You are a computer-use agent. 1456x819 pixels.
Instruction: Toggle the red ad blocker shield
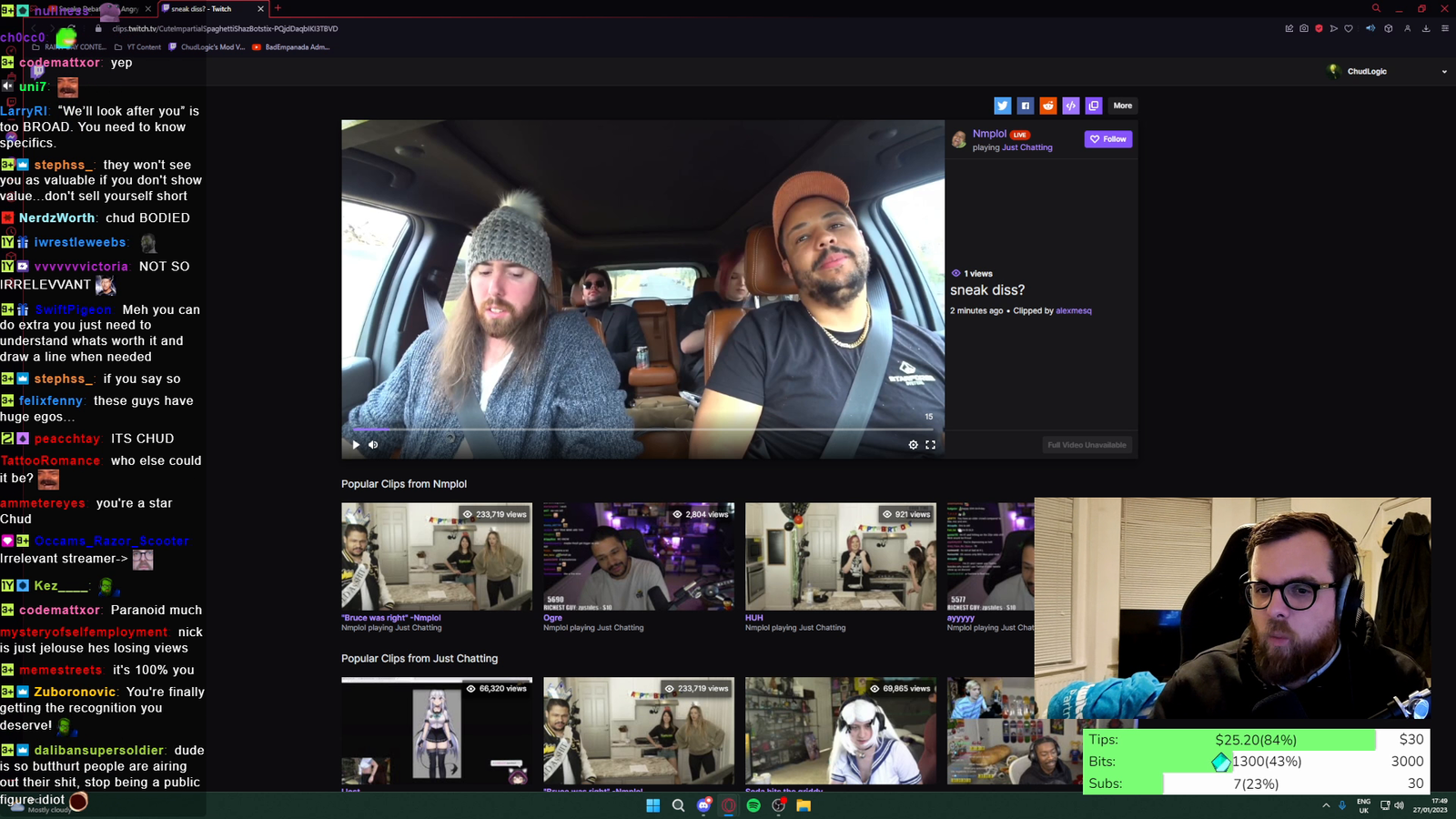pos(1319,28)
